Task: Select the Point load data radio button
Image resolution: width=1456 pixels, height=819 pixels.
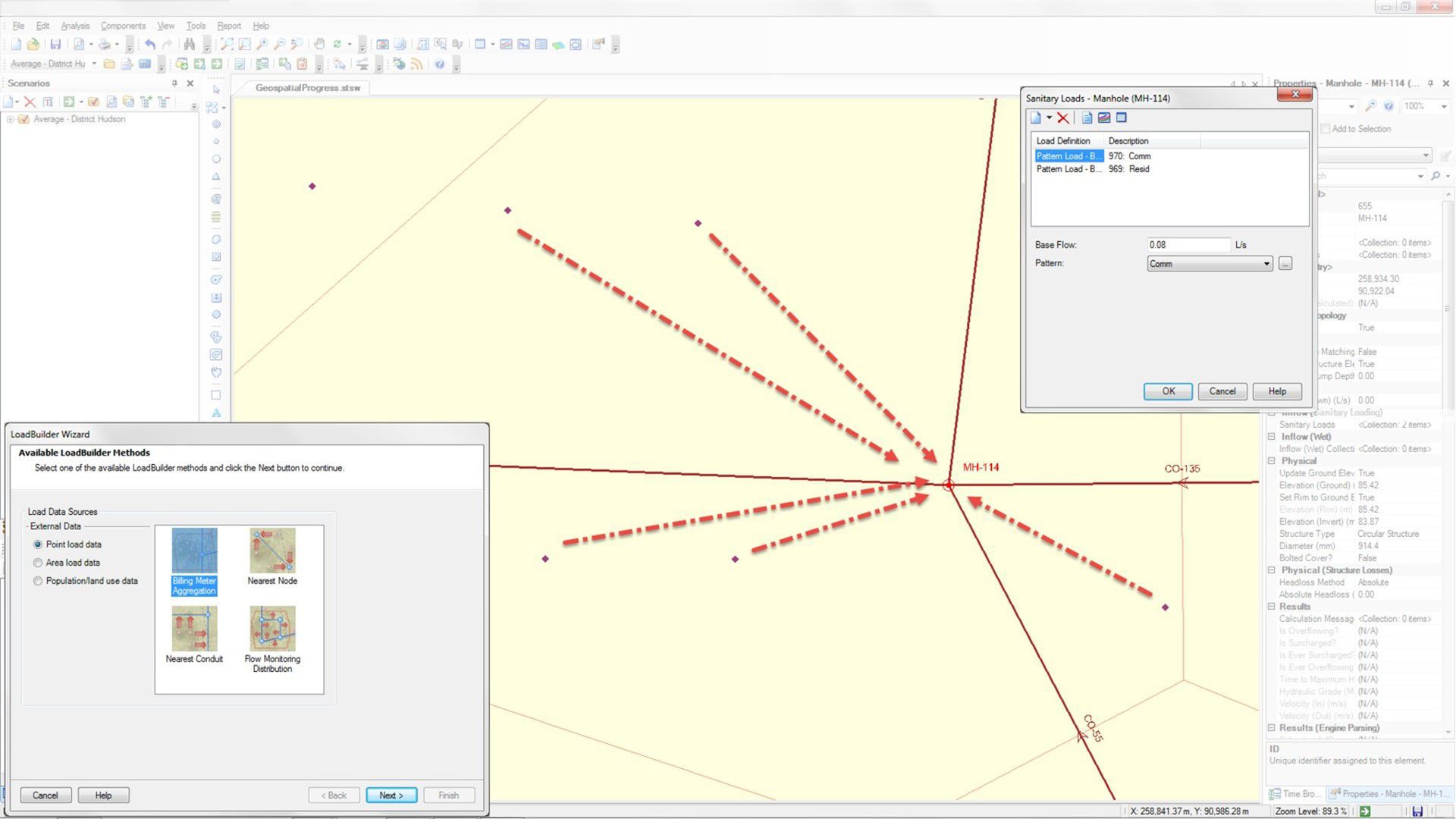Action: 37,544
